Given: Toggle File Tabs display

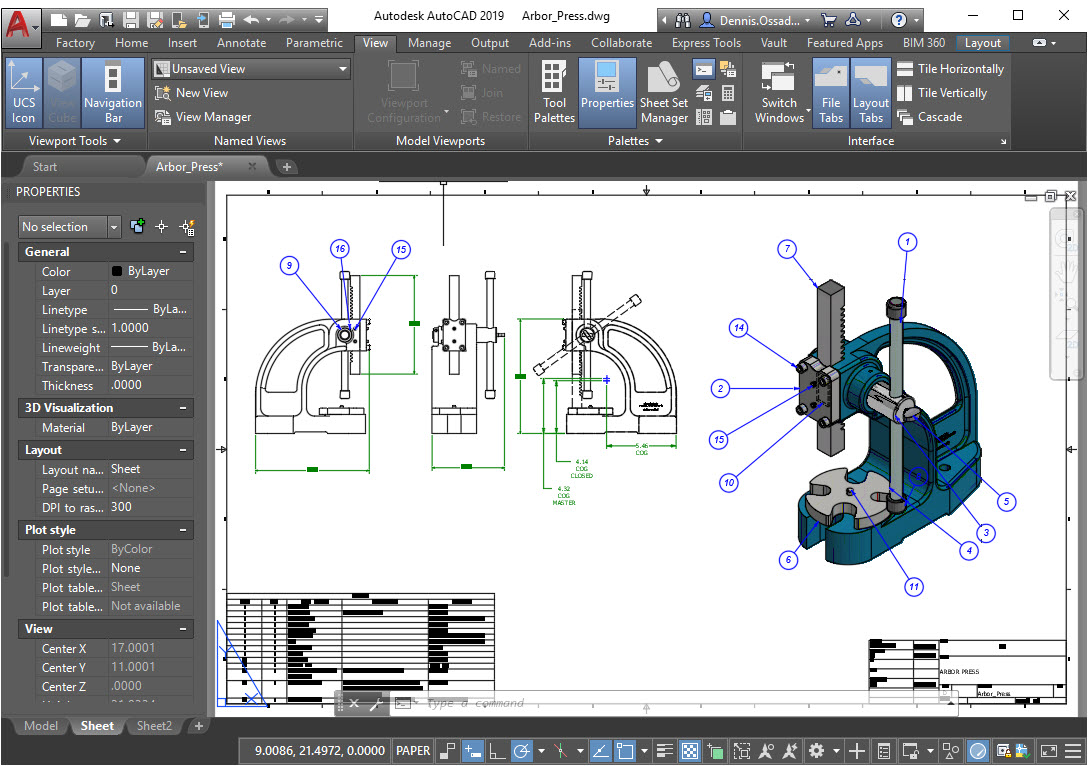Looking at the screenshot, I should 831,92.
